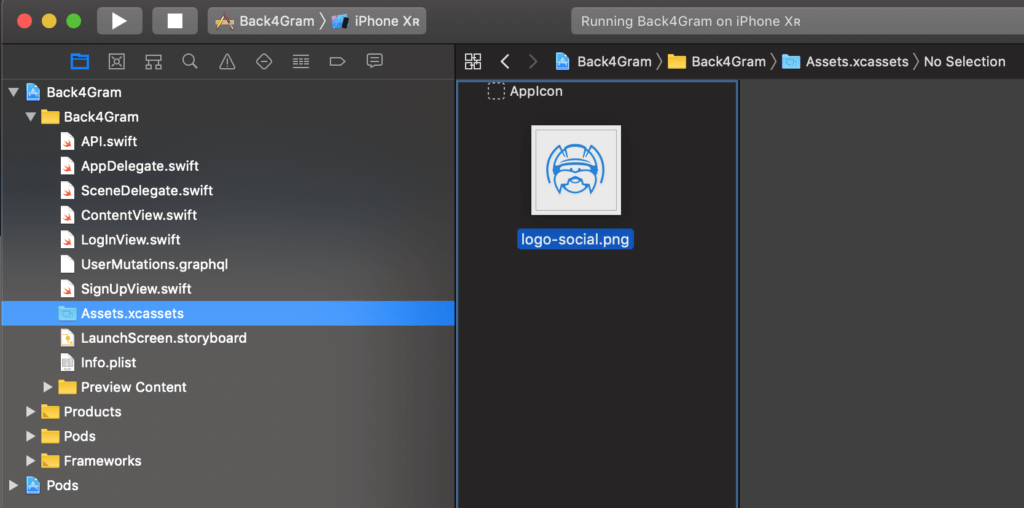This screenshot has height=508, width=1024.
Task: Show the Project navigator
Action: (80, 61)
